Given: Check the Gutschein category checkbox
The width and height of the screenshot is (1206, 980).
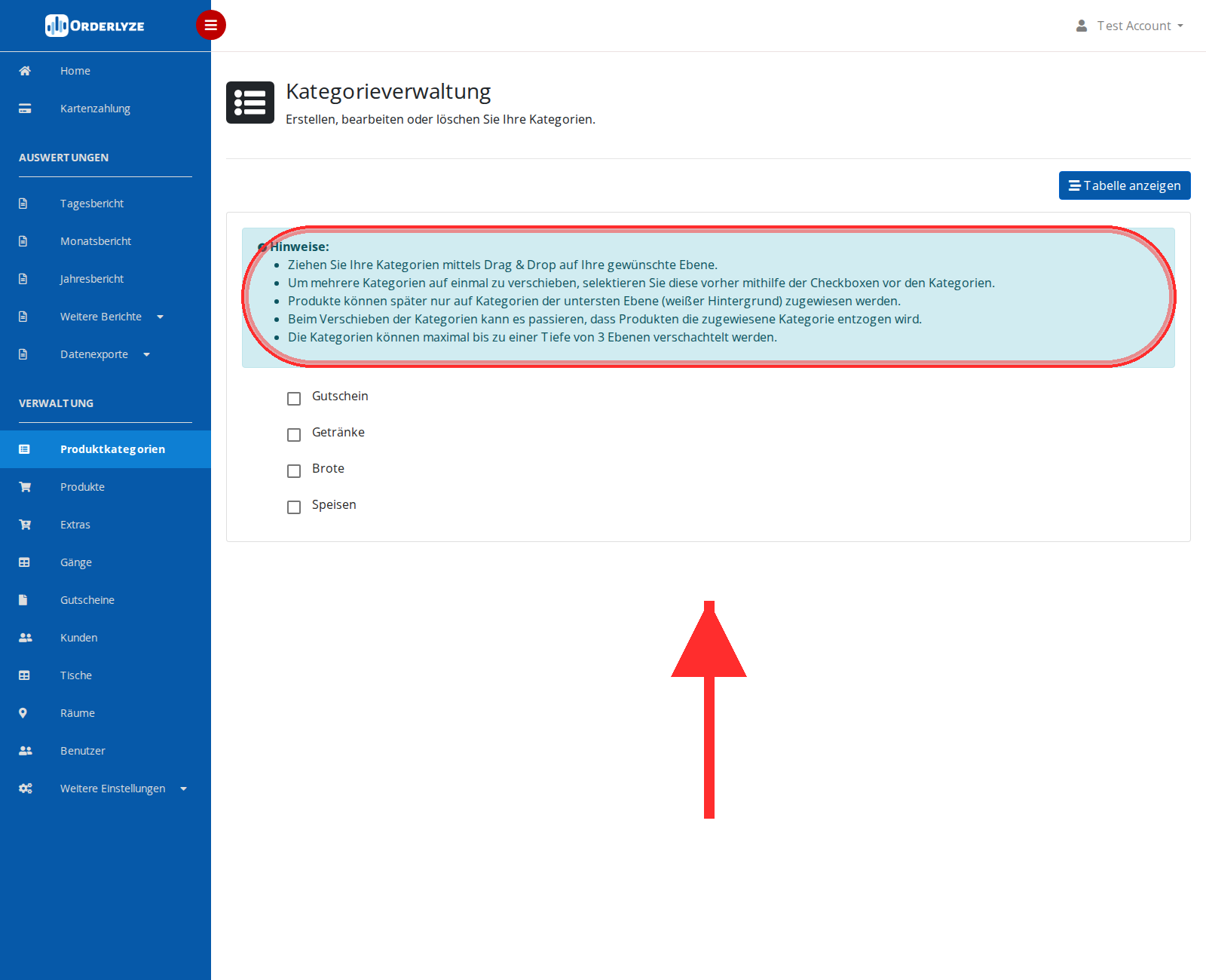Looking at the screenshot, I should pyautogui.click(x=294, y=398).
